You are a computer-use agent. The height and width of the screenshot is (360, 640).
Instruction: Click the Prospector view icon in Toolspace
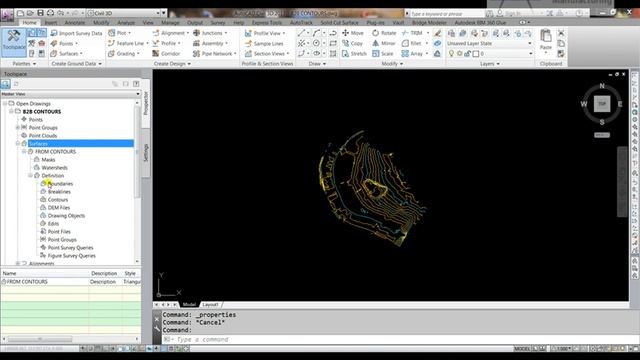click(6, 84)
